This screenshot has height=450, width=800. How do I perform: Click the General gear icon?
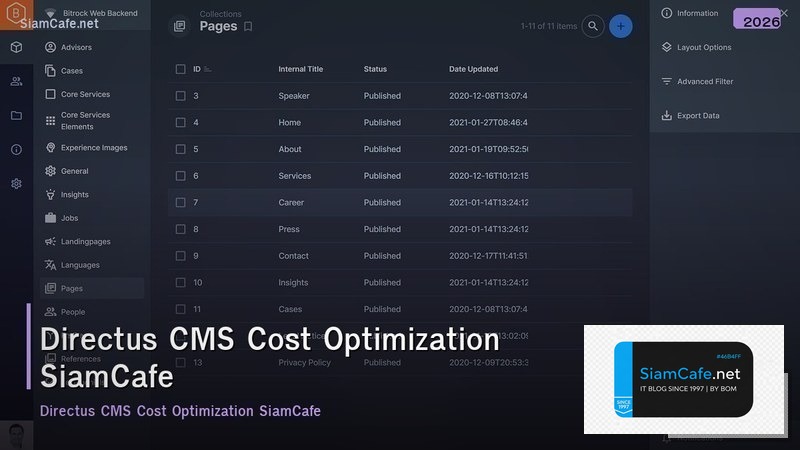[50, 171]
